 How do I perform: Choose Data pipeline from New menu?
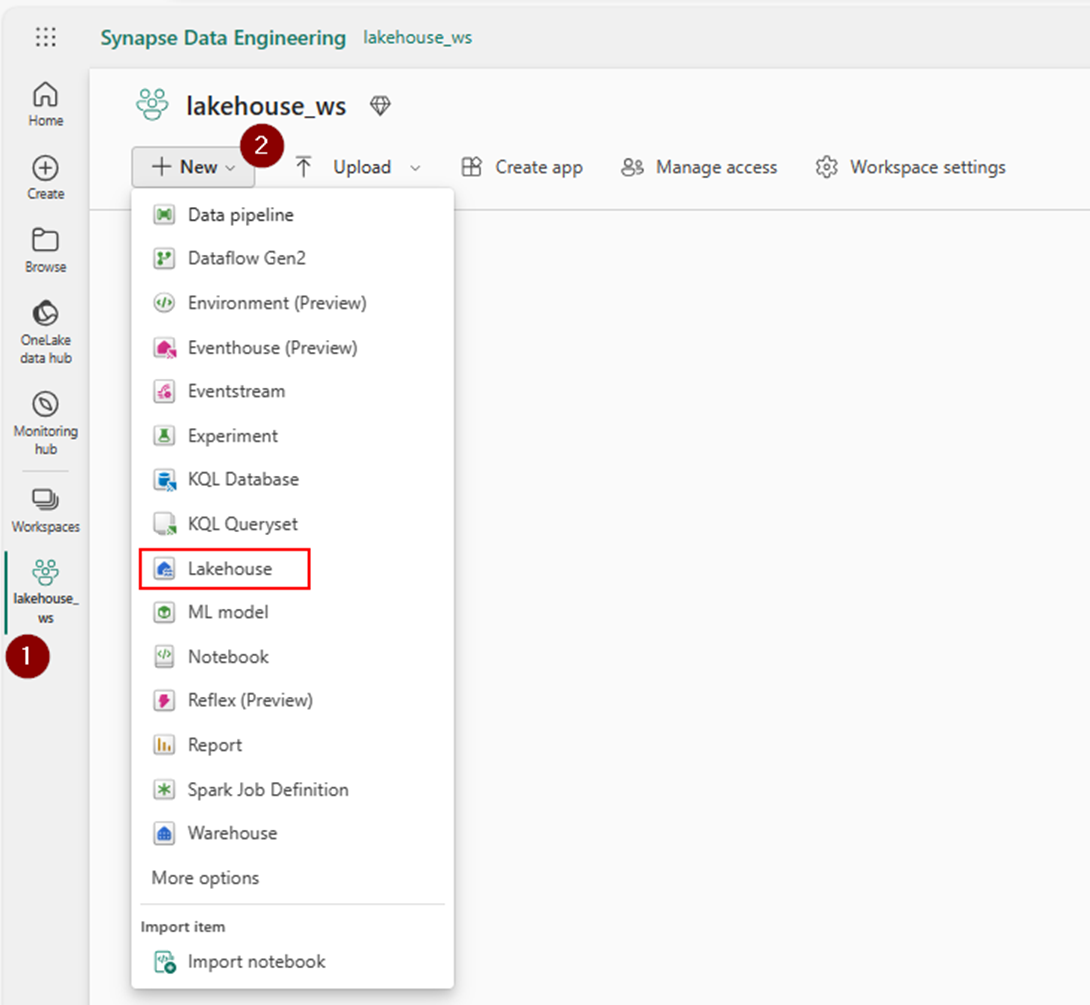pyautogui.click(x=293, y=215)
